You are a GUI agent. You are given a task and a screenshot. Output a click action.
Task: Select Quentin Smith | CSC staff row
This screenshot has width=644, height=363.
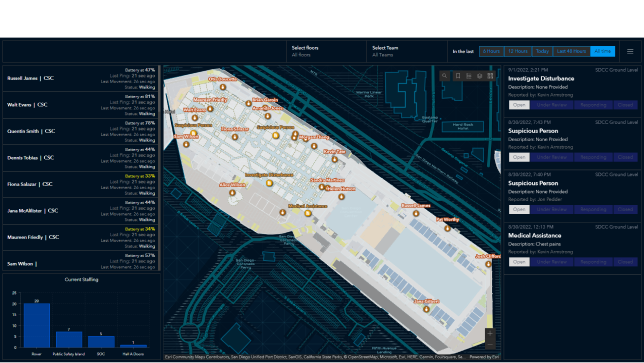[80, 131]
